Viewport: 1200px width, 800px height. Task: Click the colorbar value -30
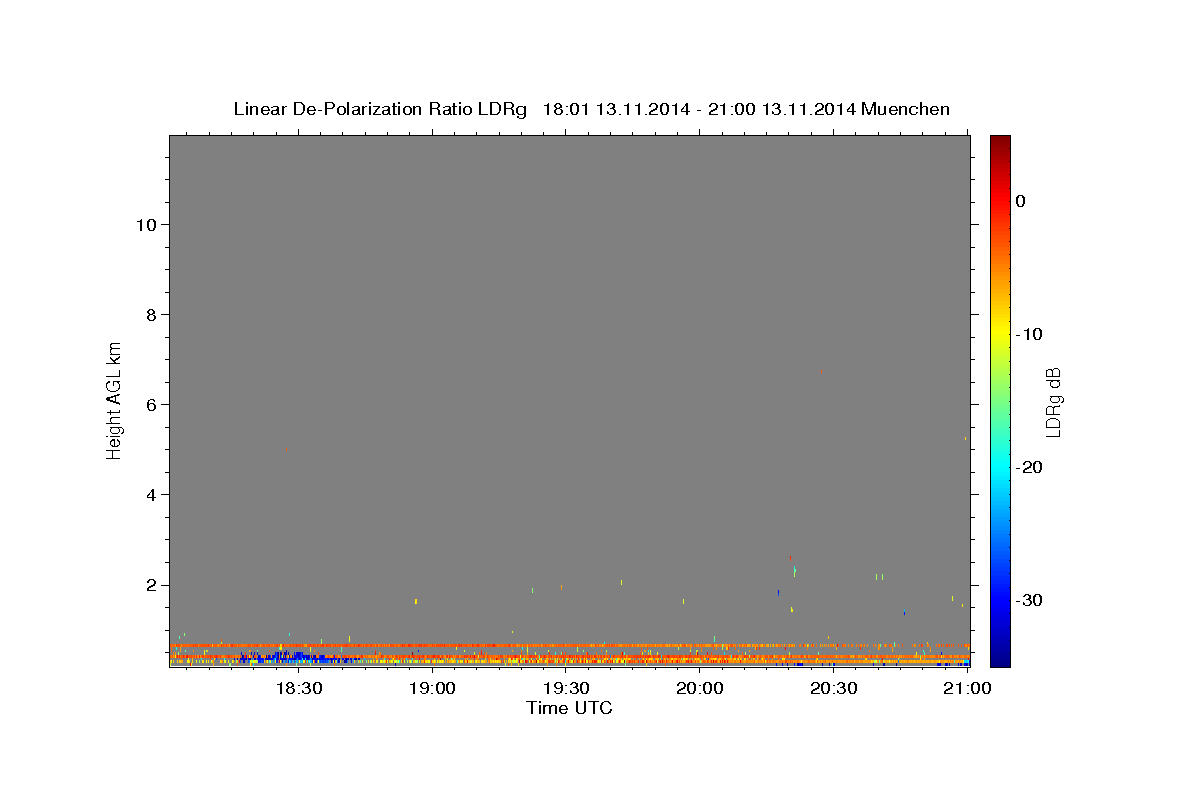1029,600
